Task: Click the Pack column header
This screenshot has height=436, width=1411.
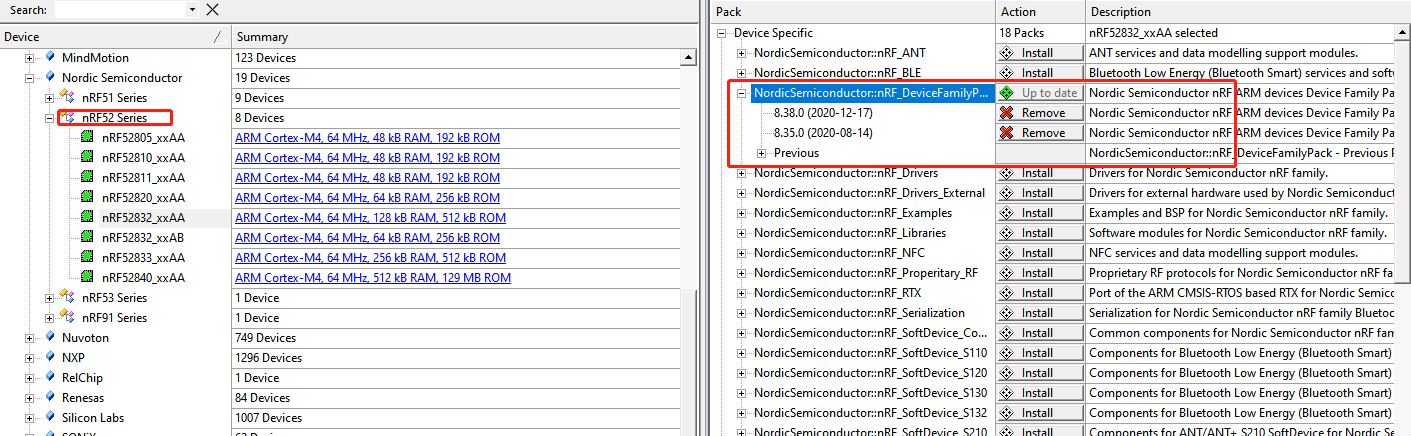Action: pyautogui.click(x=853, y=12)
